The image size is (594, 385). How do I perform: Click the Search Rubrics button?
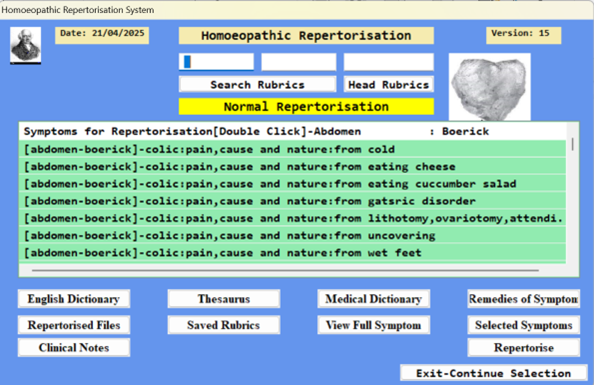[x=257, y=85]
